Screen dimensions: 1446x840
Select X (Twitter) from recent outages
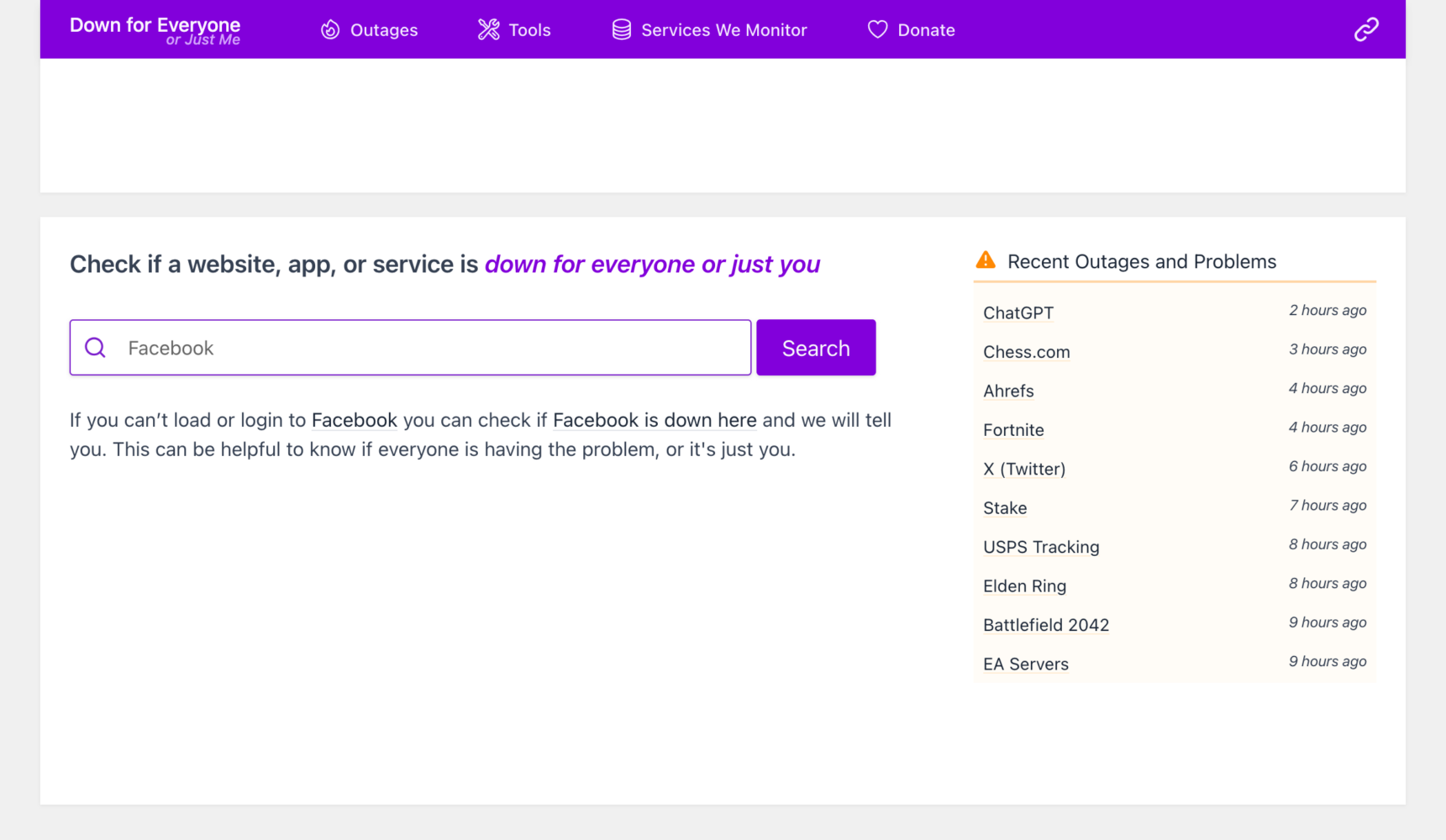pyautogui.click(x=1023, y=469)
